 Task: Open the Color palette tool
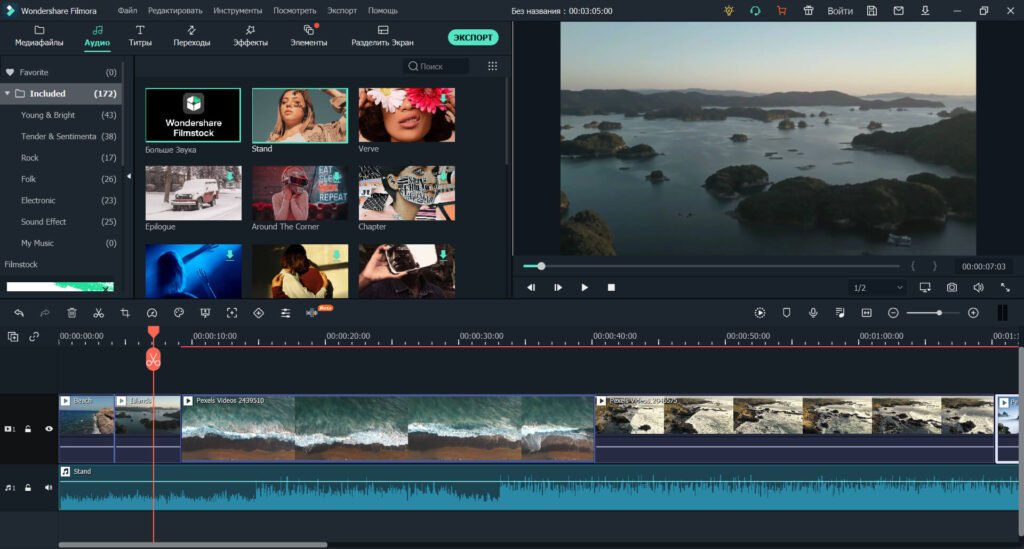(178, 313)
